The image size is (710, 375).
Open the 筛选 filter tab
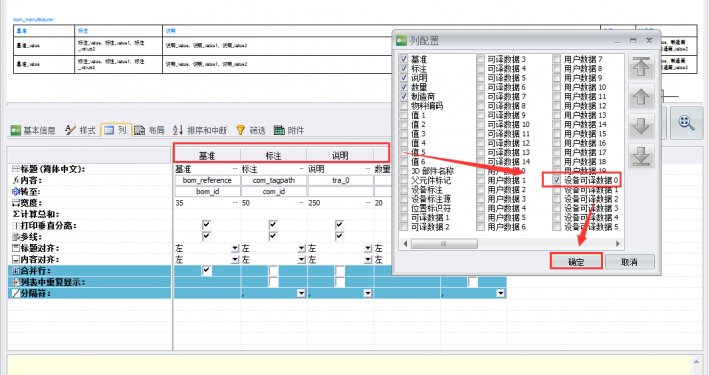pyautogui.click(x=251, y=130)
